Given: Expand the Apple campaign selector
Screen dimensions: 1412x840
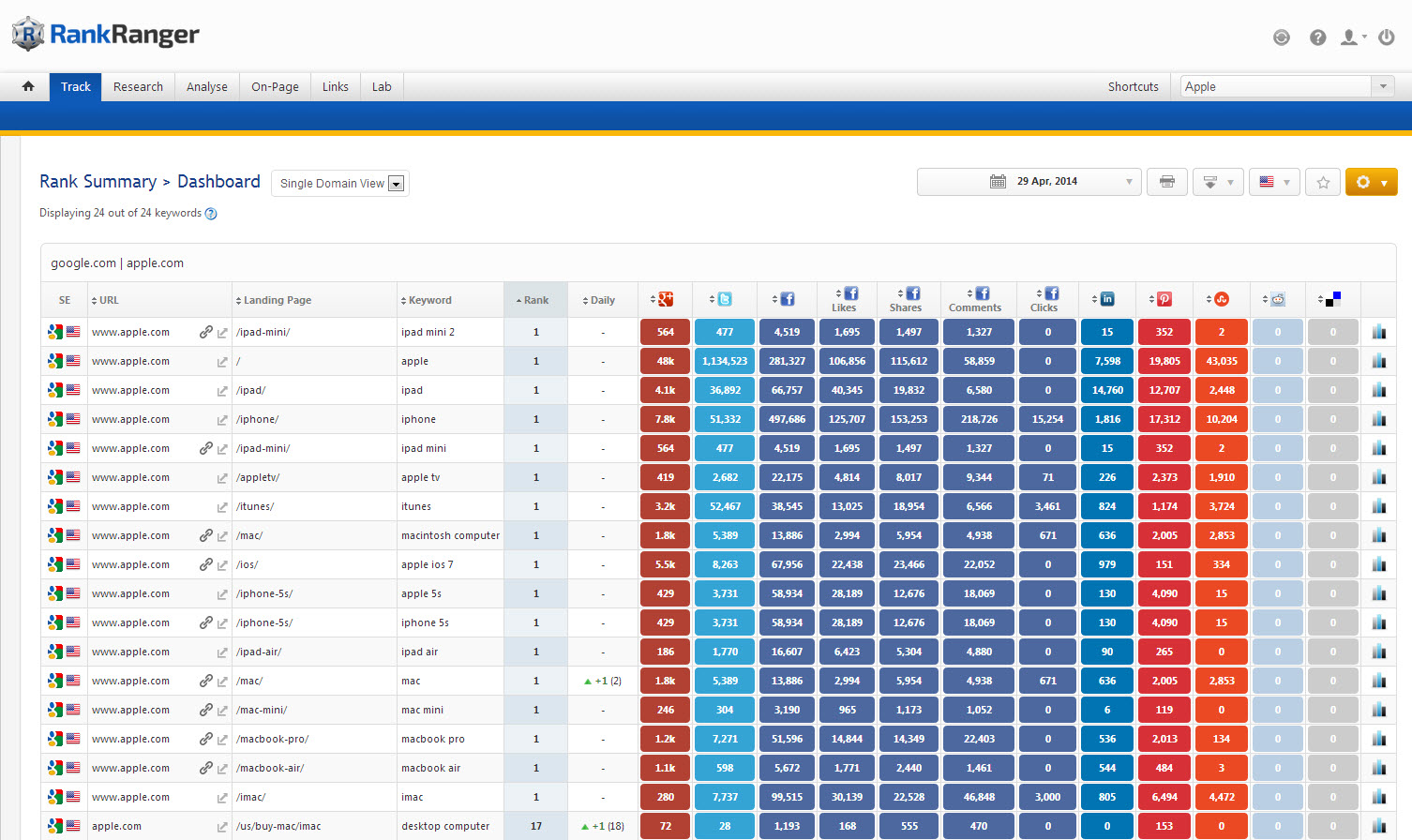Looking at the screenshot, I should coord(1382,86).
